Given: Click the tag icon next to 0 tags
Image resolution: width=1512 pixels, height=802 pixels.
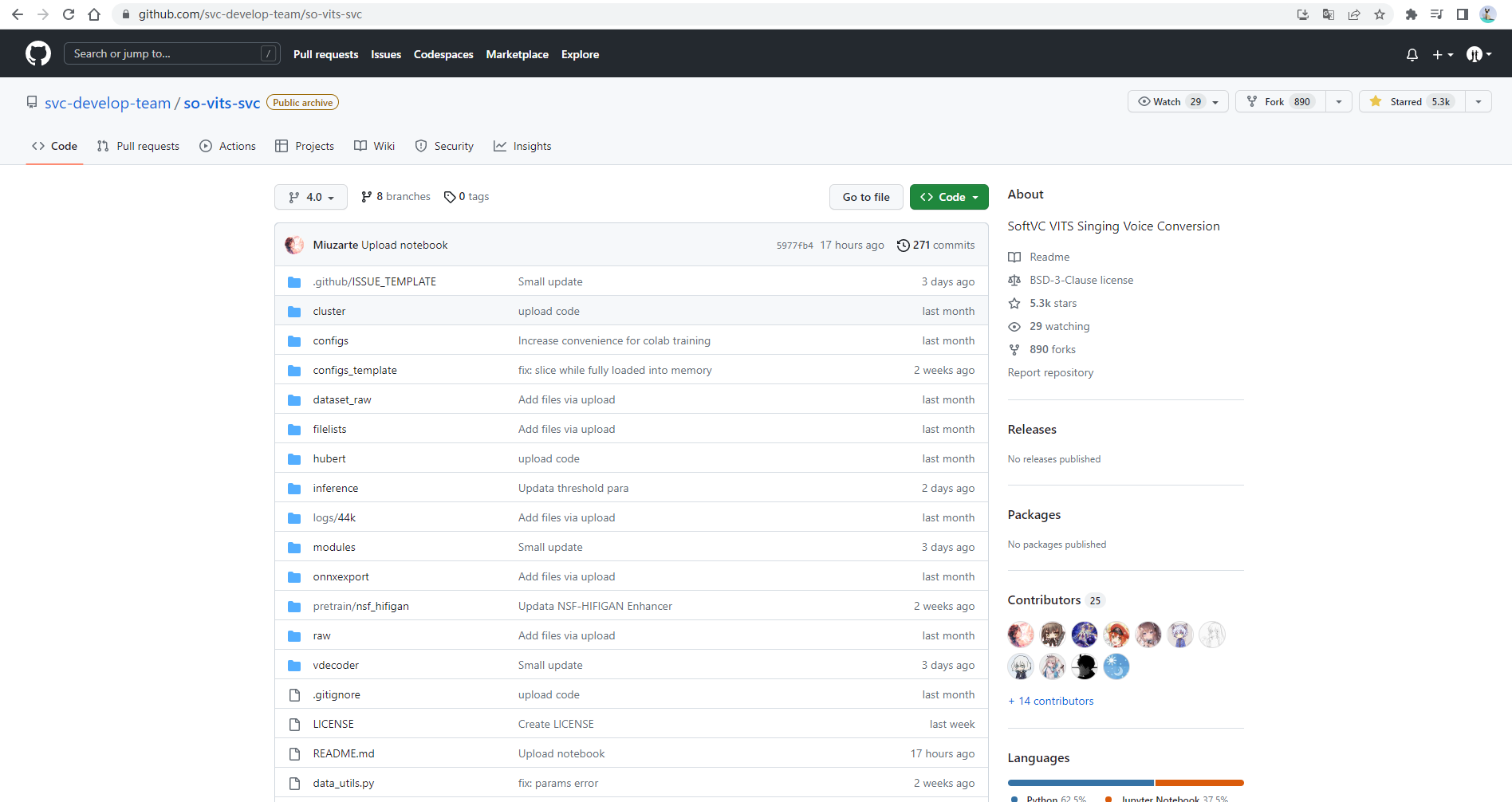Looking at the screenshot, I should 450,197.
